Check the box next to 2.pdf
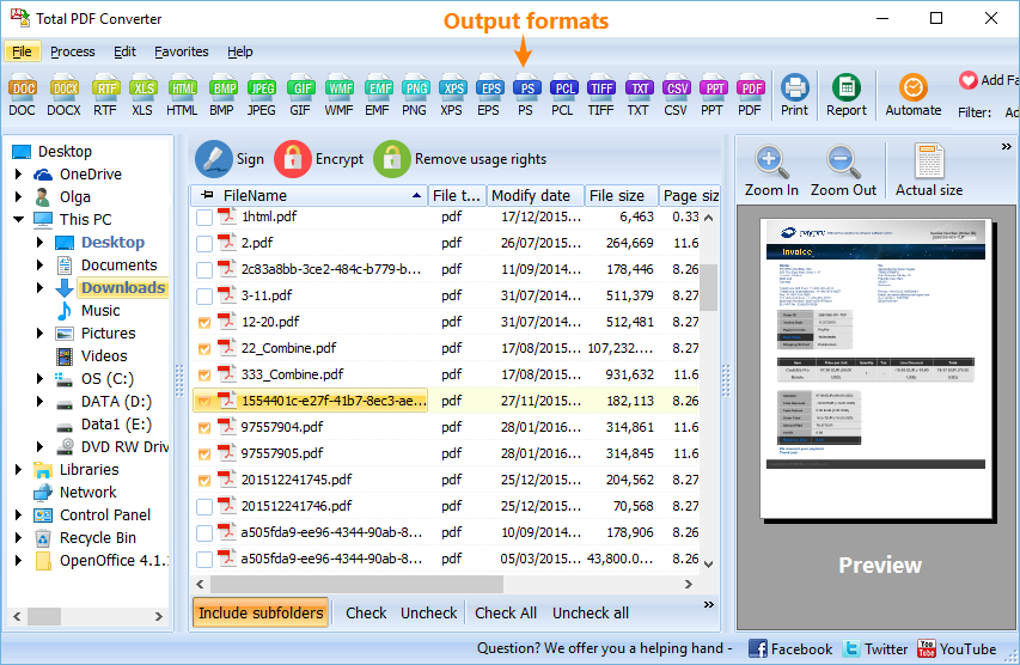 (200, 242)
